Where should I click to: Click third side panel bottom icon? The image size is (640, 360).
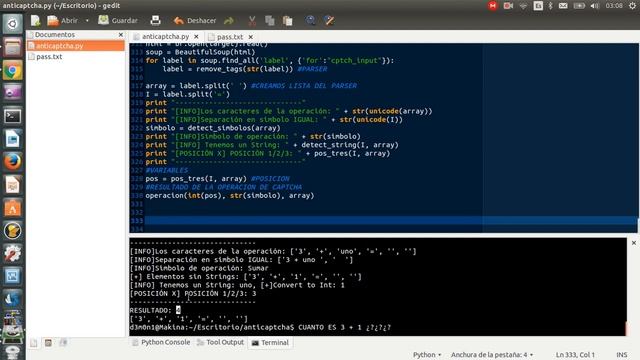(x=63, y=343)
